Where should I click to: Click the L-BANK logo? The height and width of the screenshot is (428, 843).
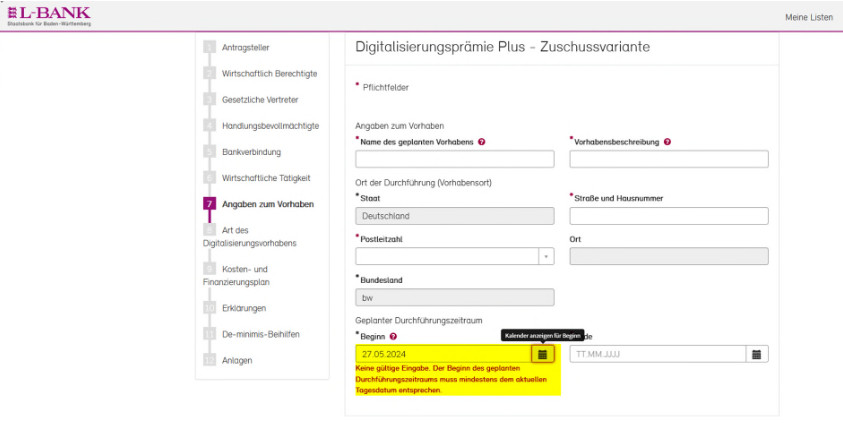click(x=49, y=16)
